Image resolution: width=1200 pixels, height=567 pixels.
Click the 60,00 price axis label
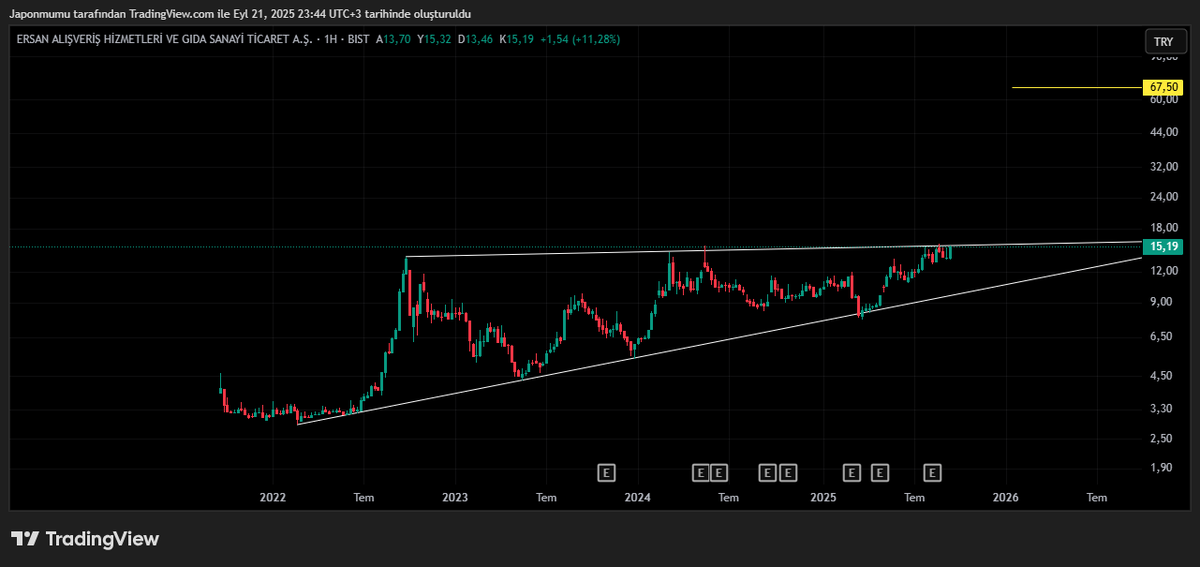pyautogui.click(x=1164, y=99)
